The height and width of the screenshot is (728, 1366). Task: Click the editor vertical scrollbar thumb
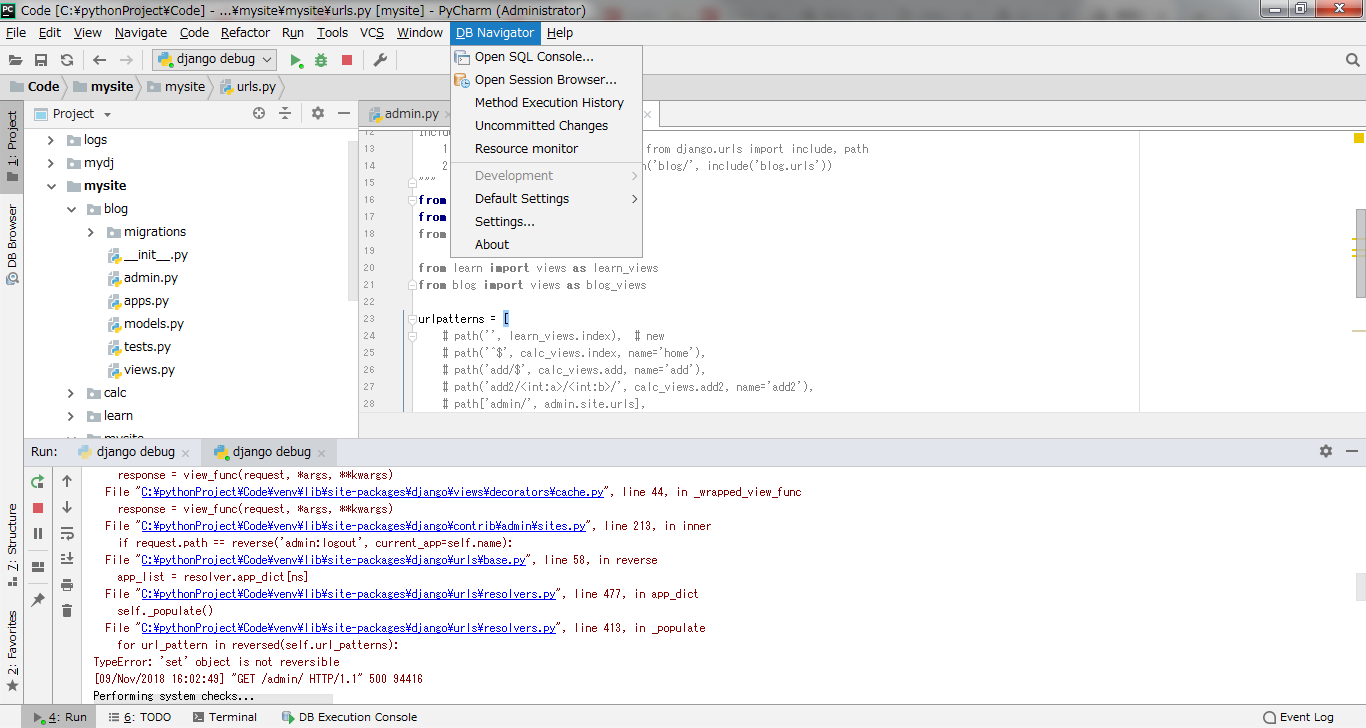(1360, 253)
